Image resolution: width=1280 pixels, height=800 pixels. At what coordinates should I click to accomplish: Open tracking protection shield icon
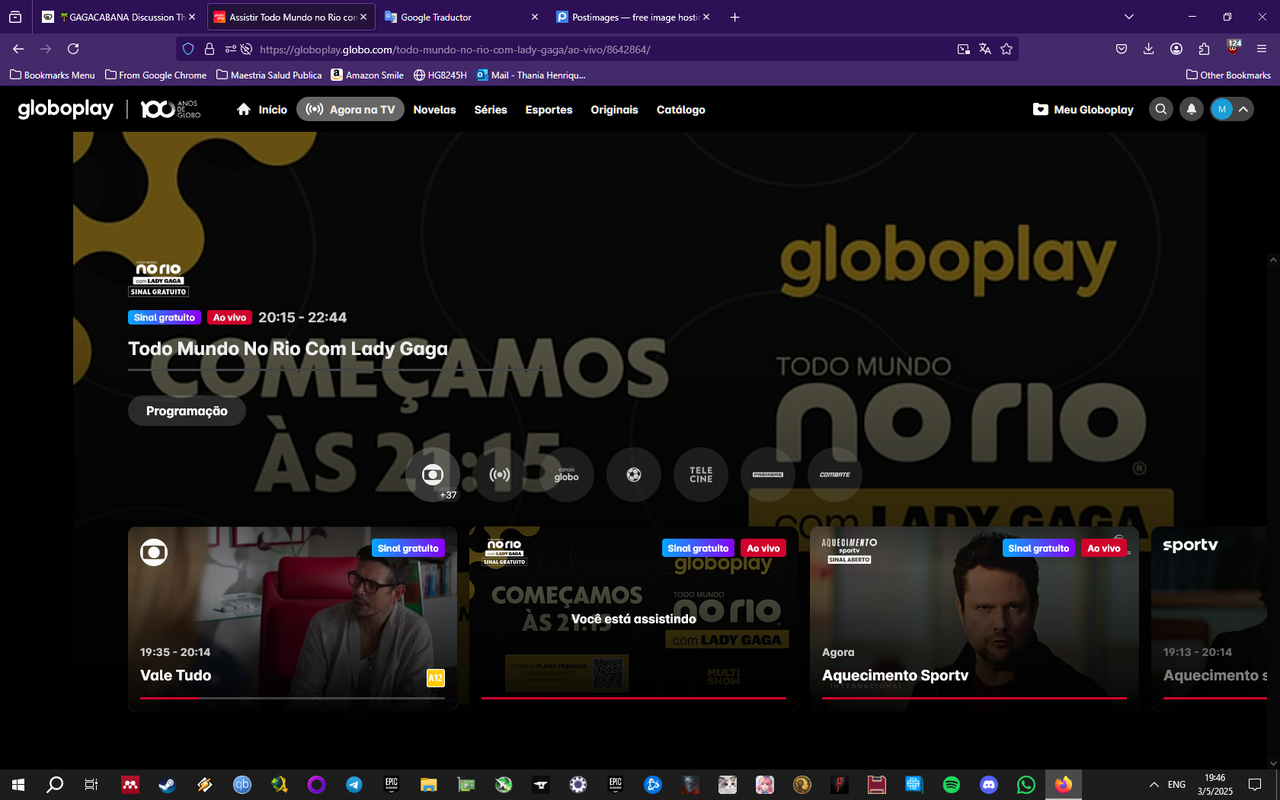188,49
